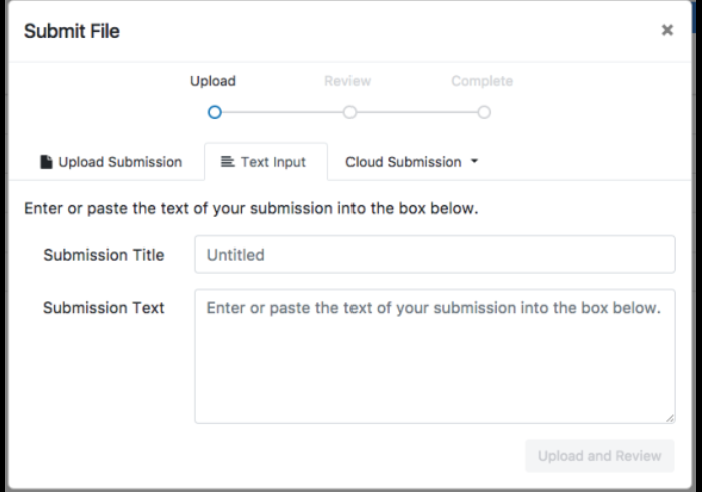Click the Cloud Submission caret arrow
The image size is (702, 492).
click(475, 161)
